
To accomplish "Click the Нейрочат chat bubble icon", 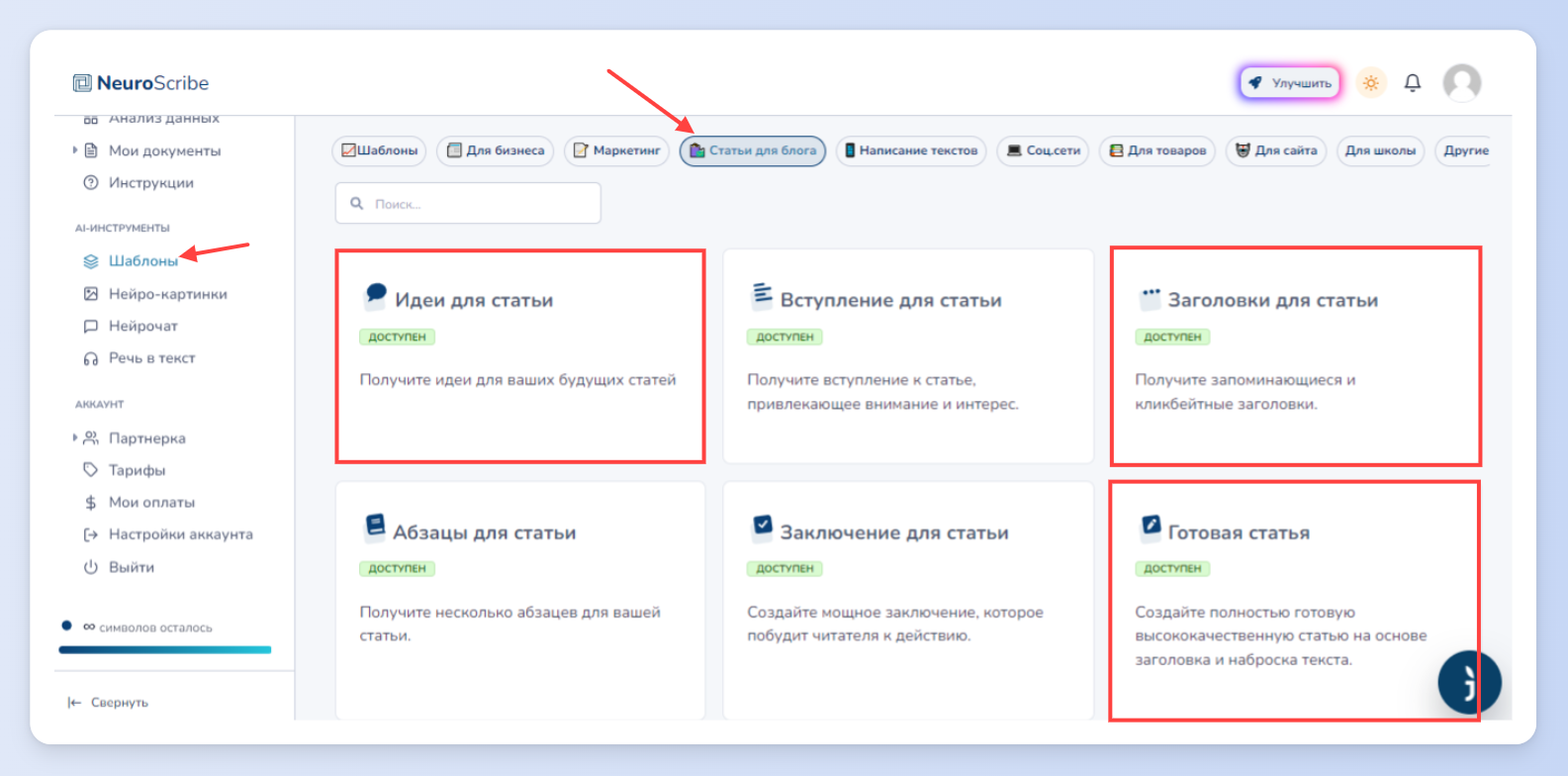I will click(91, 326).
